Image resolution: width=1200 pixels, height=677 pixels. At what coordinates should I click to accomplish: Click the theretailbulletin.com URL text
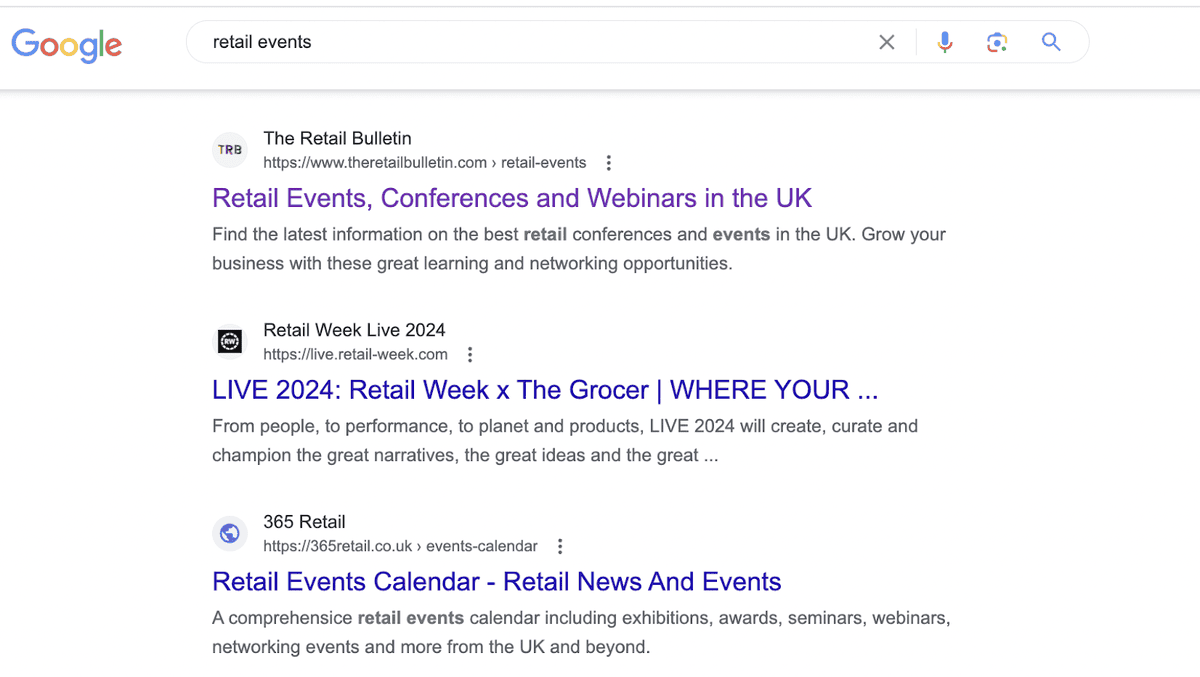[425, 163]
